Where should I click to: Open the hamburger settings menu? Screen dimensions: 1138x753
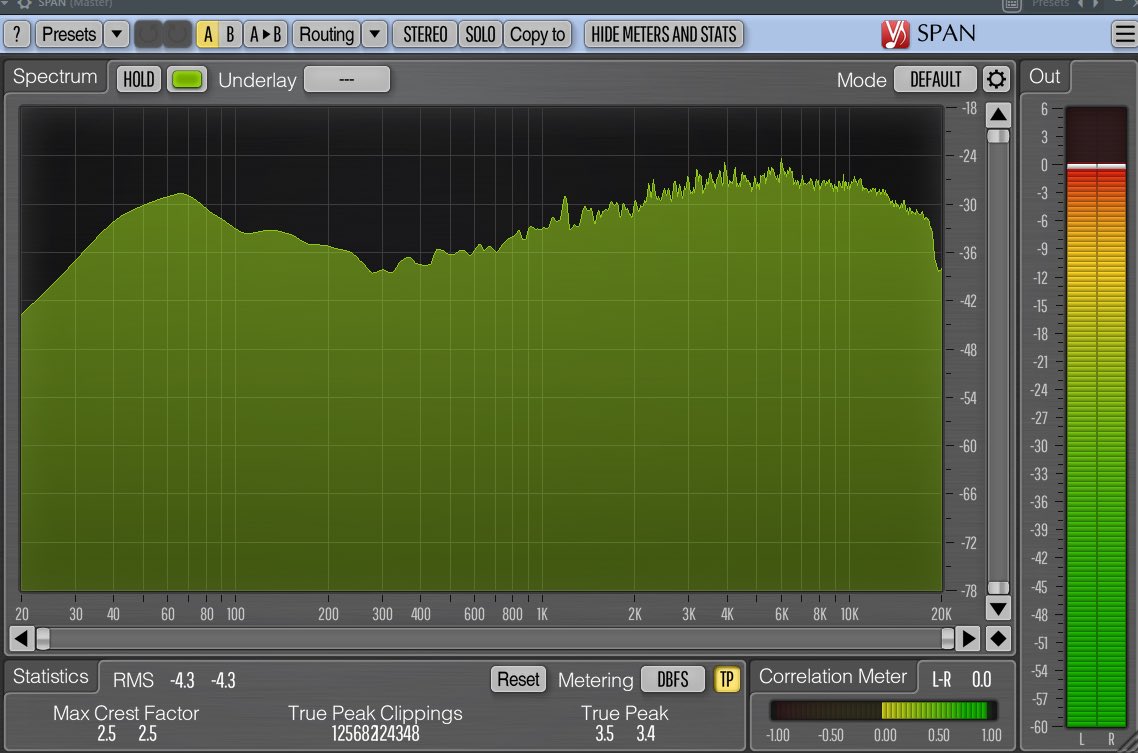coord(1124,34)
